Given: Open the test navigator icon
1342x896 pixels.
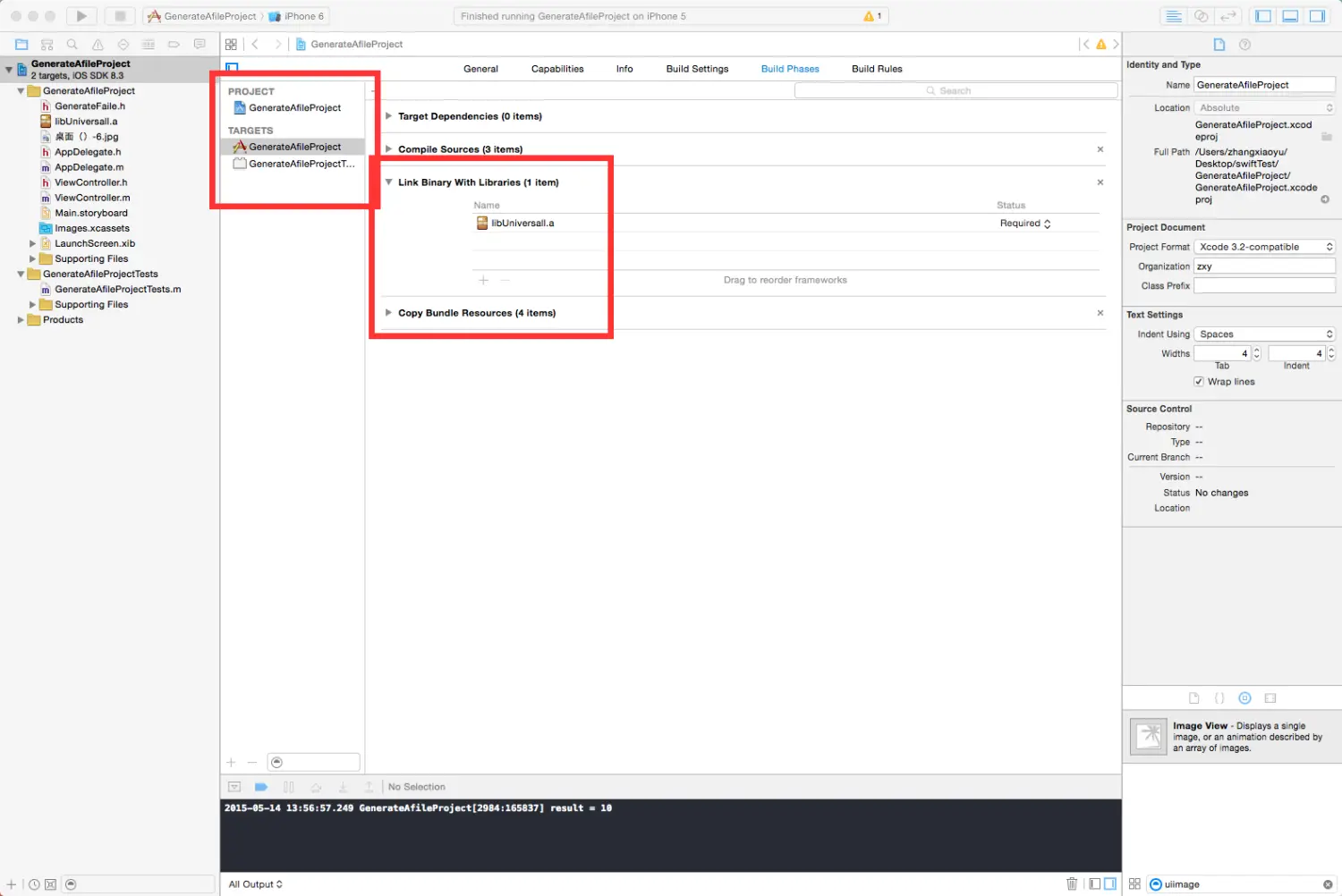Looking at the screenshot, I should point(123,44).
